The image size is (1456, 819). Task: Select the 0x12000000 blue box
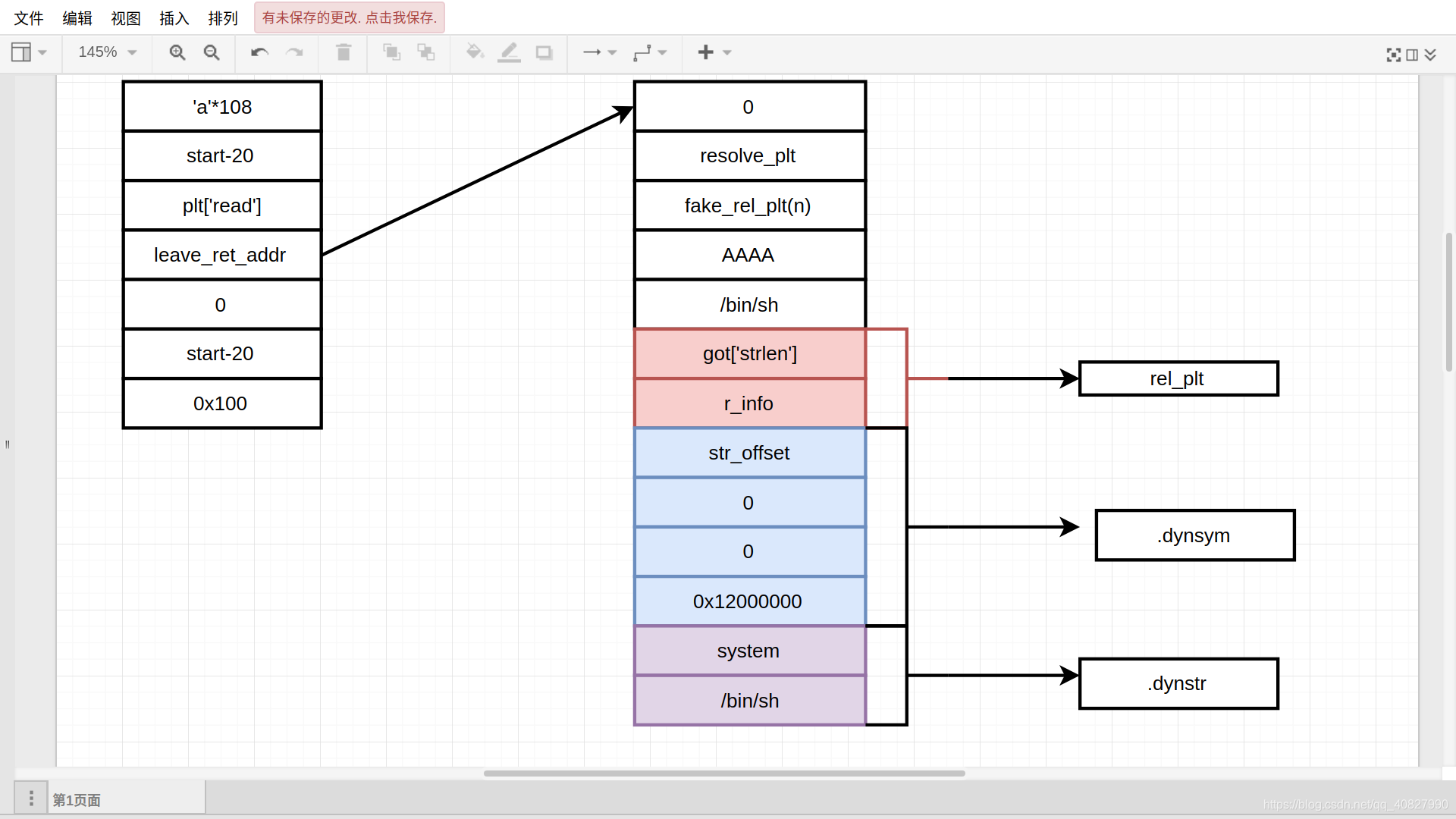click(750, 601)
